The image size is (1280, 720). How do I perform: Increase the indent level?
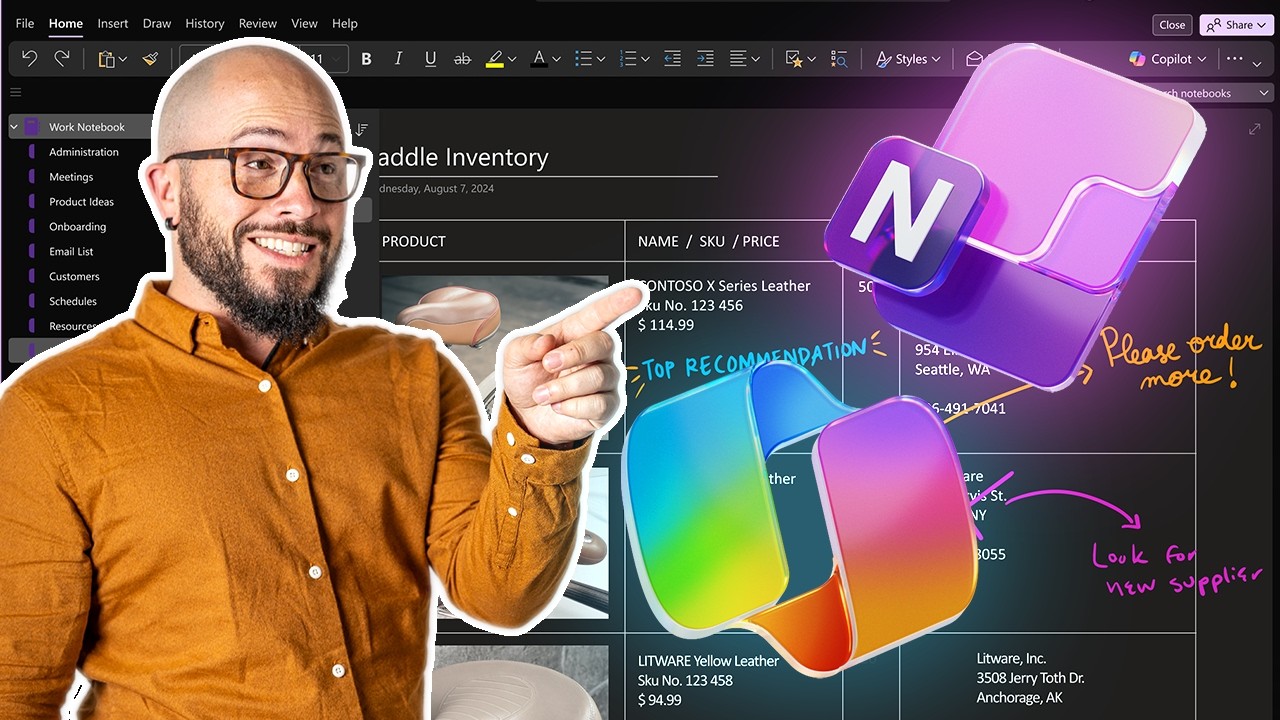coord(705,59)
